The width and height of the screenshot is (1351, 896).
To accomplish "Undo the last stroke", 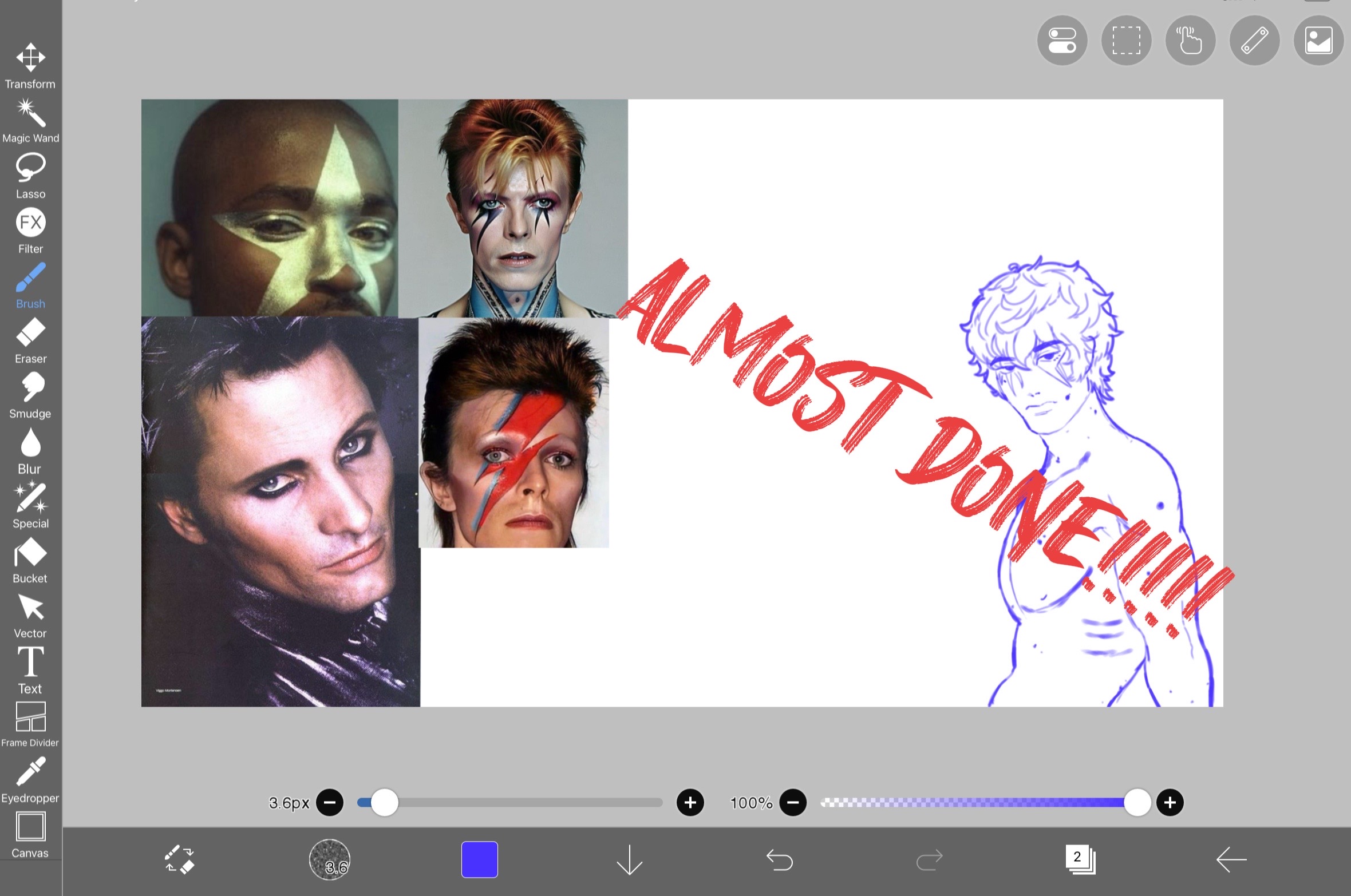I will (x=780, y=859).
